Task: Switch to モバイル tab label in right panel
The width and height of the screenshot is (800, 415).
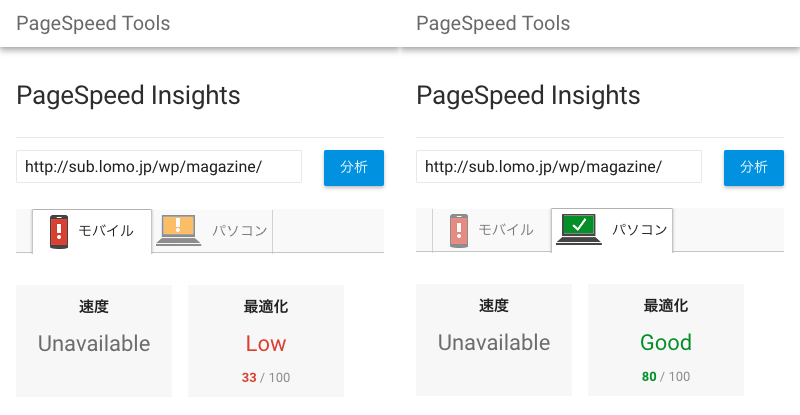Action: [x=506, y=230]
